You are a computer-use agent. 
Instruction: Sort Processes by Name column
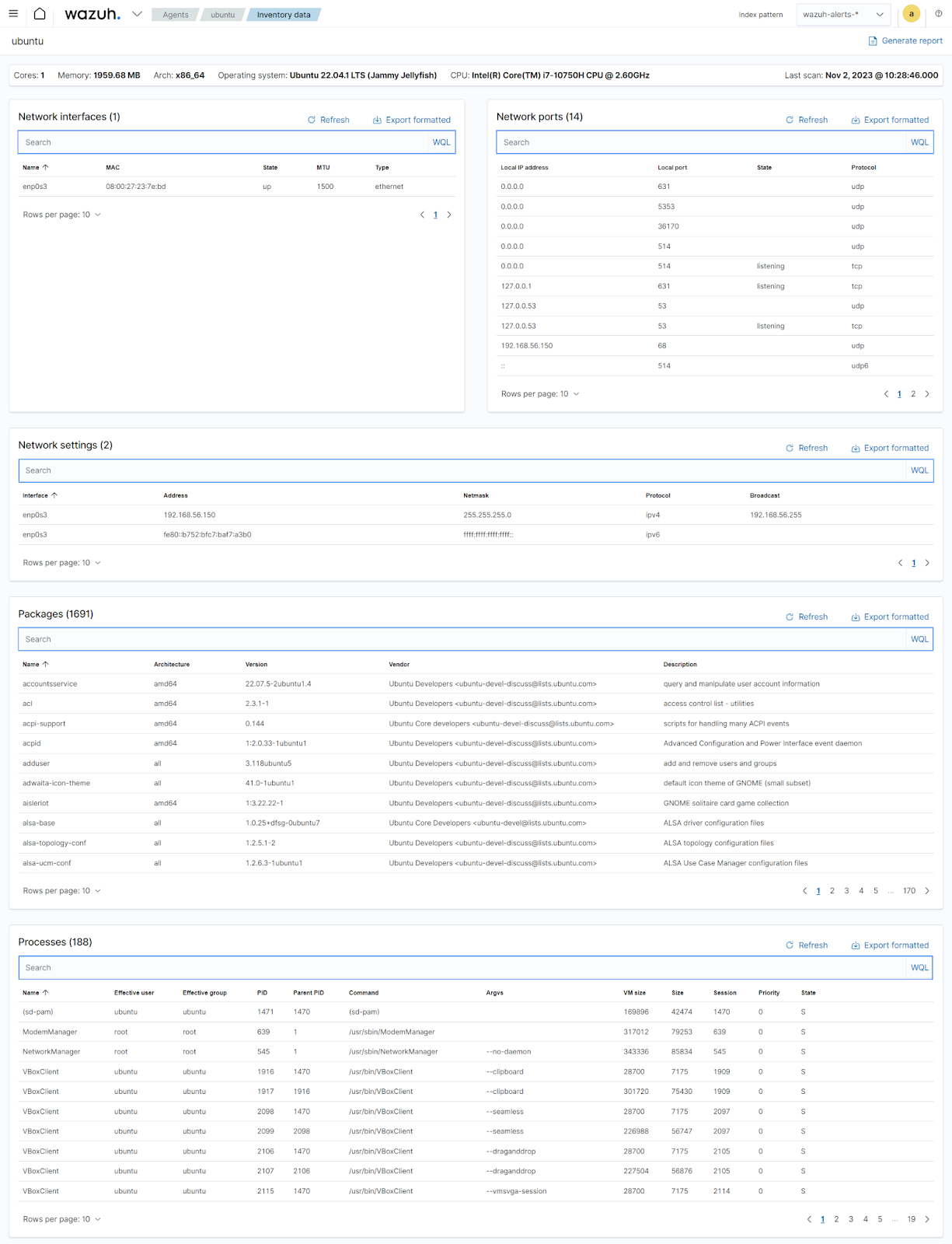(36, 993)
